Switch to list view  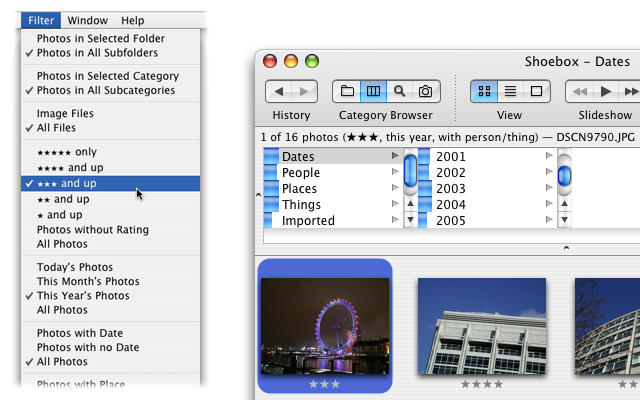[x=510, y=92]
